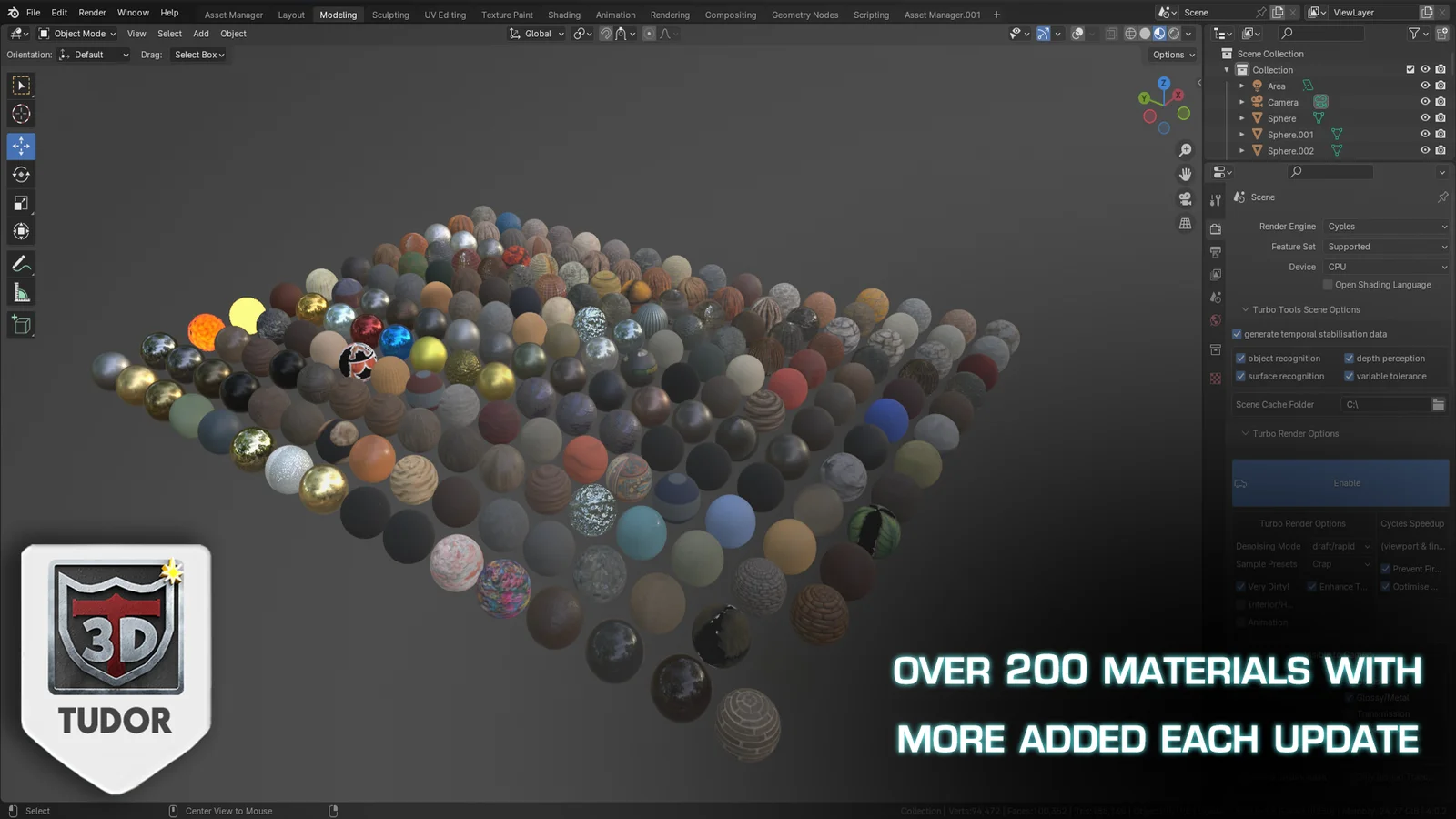
Task: Activate the Annotate tool
Action: (x=20, y=264)
